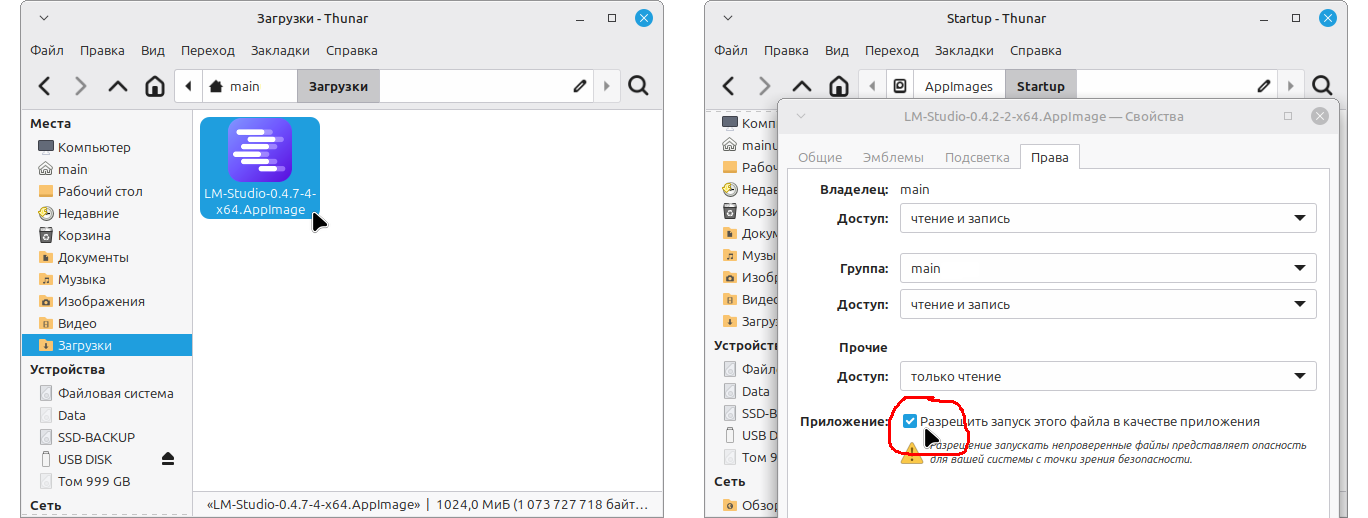The image size is (1368, 518).
Task: Click Startup path button
Action: click(1041, 86)
